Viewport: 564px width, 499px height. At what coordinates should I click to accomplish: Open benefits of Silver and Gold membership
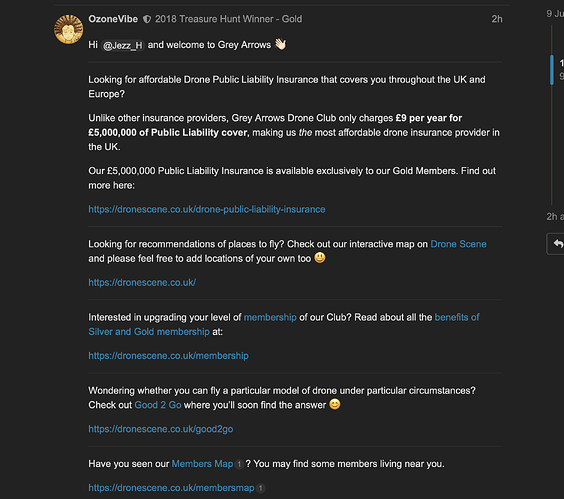pyautogui.click(x=284, y=325)
